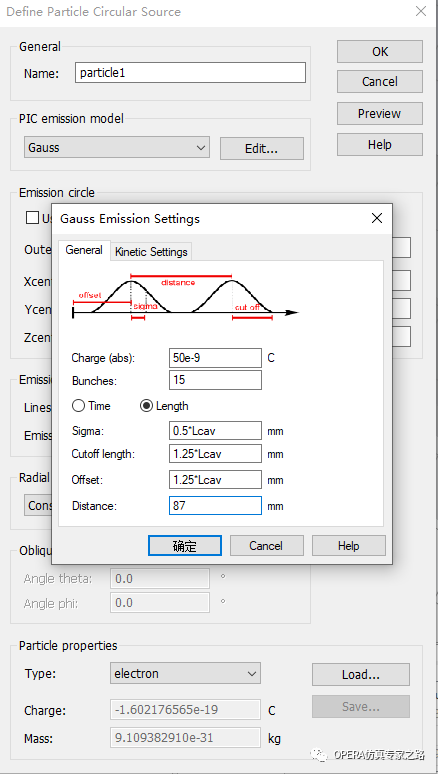Click the Charge (abs) input field
438x774 pixels.
tap(215, 358)
